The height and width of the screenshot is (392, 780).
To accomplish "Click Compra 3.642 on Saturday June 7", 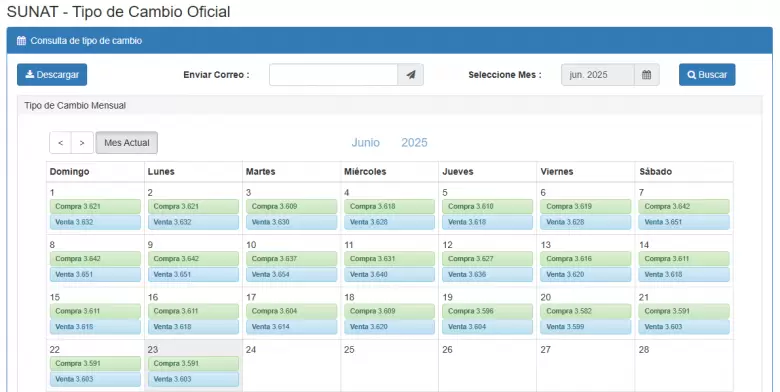I will pyautogui.click(x=684, y=206).
